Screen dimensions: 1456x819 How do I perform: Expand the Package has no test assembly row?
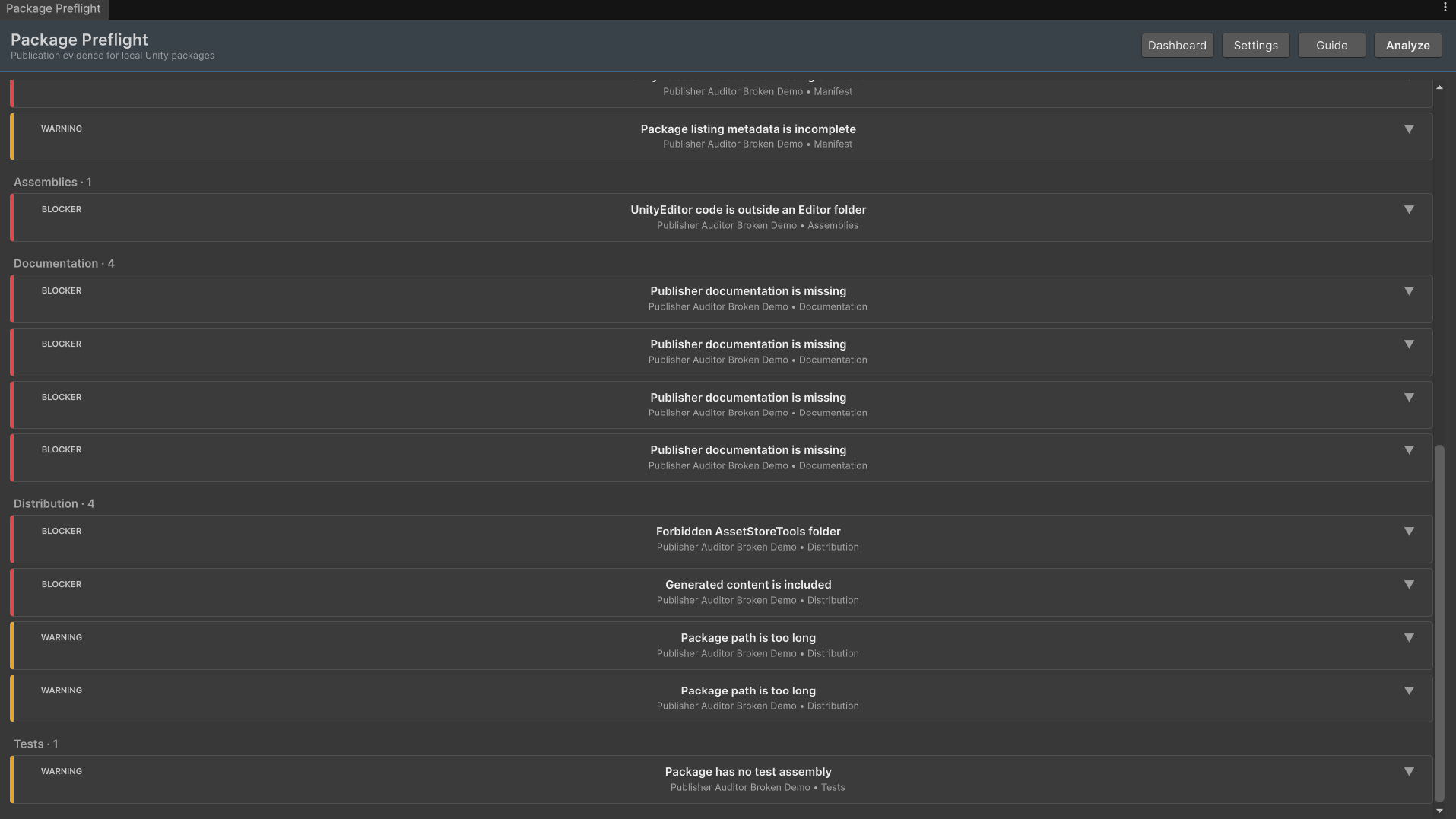click(x=1409, y=772)
